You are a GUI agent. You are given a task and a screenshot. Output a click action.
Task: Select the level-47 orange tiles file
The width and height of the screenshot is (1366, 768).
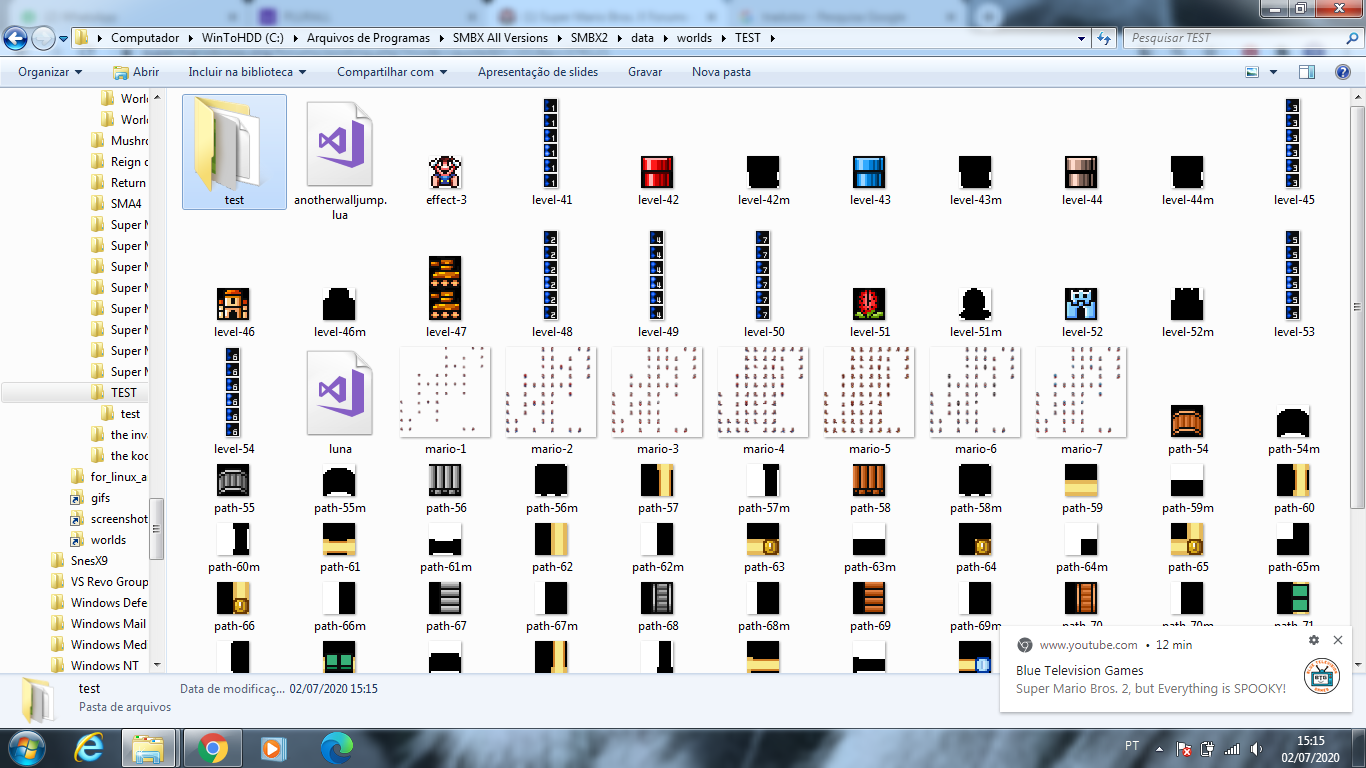(x=445, y=288)
